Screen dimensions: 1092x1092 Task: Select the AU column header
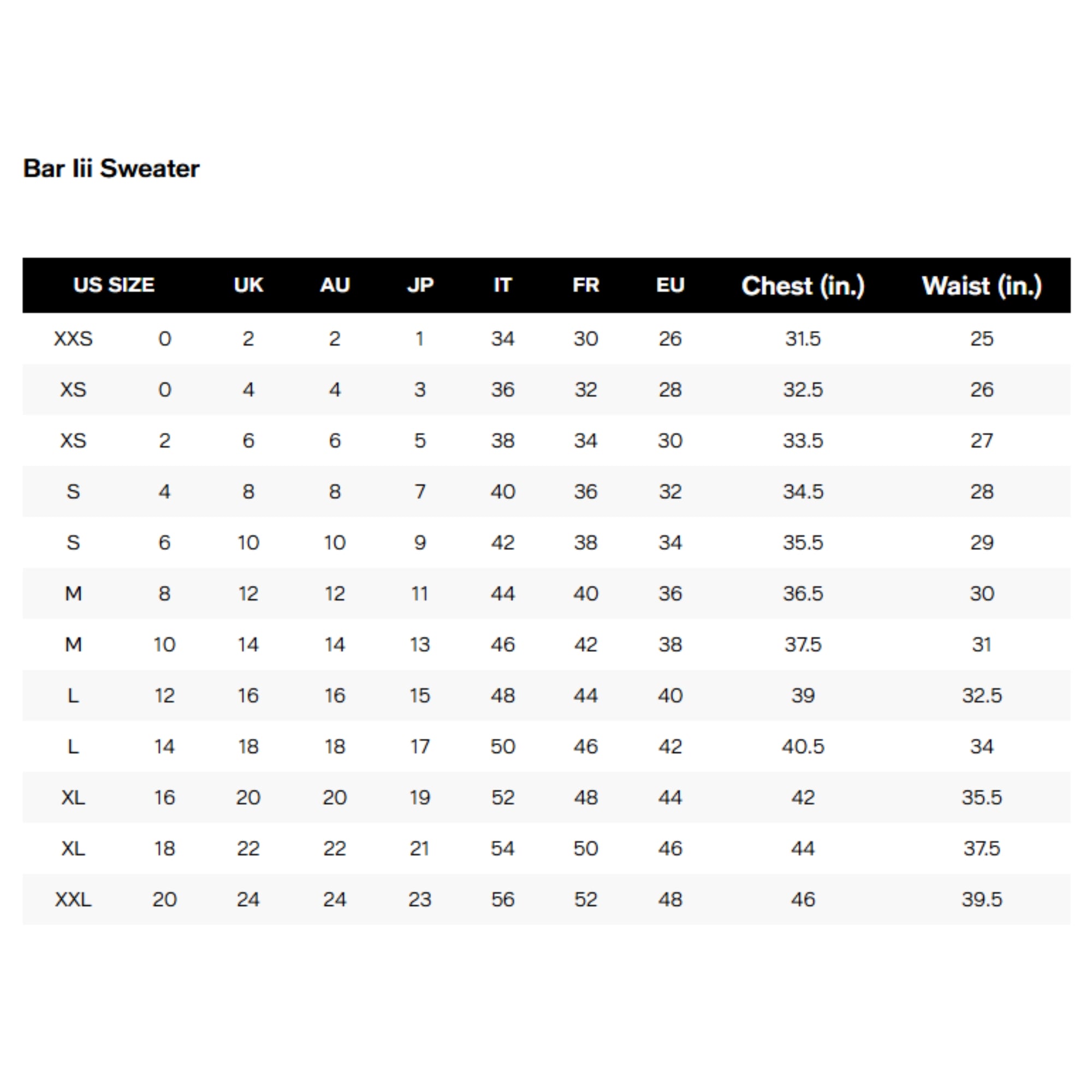pyautogui.click(x=335, y=285)
